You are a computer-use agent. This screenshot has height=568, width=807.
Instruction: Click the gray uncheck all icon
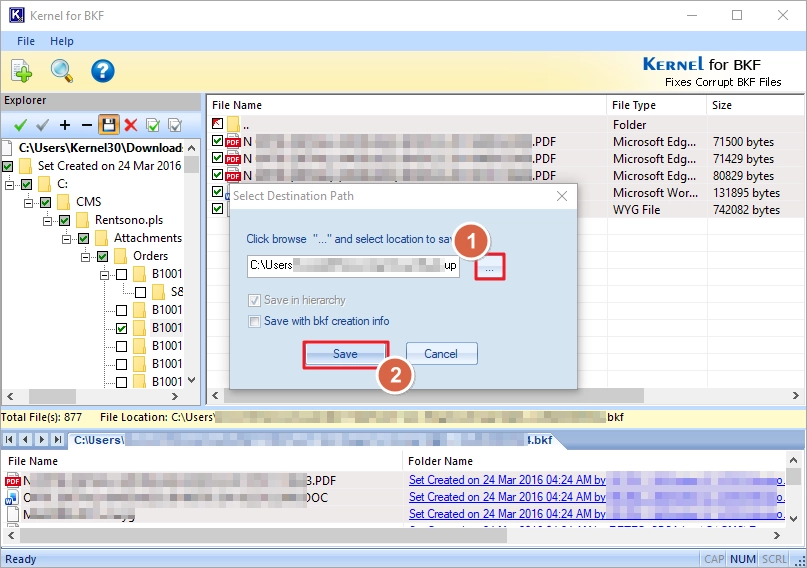(43, 125)
